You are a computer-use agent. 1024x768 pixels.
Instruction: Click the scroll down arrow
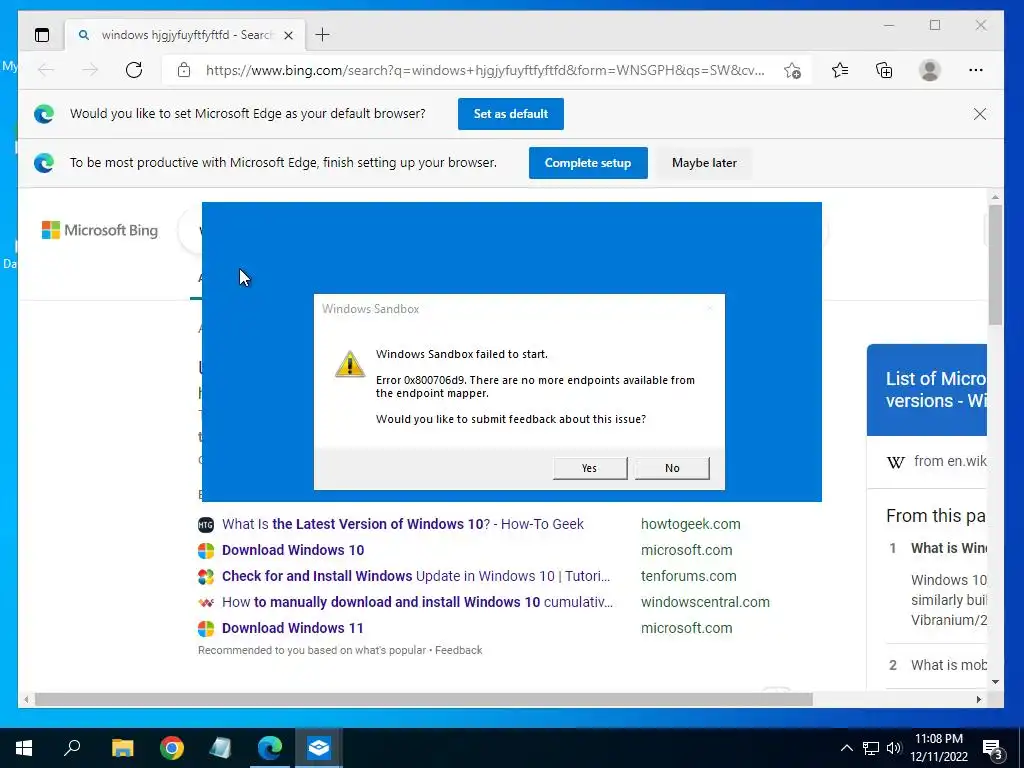(x=995, y=682)
